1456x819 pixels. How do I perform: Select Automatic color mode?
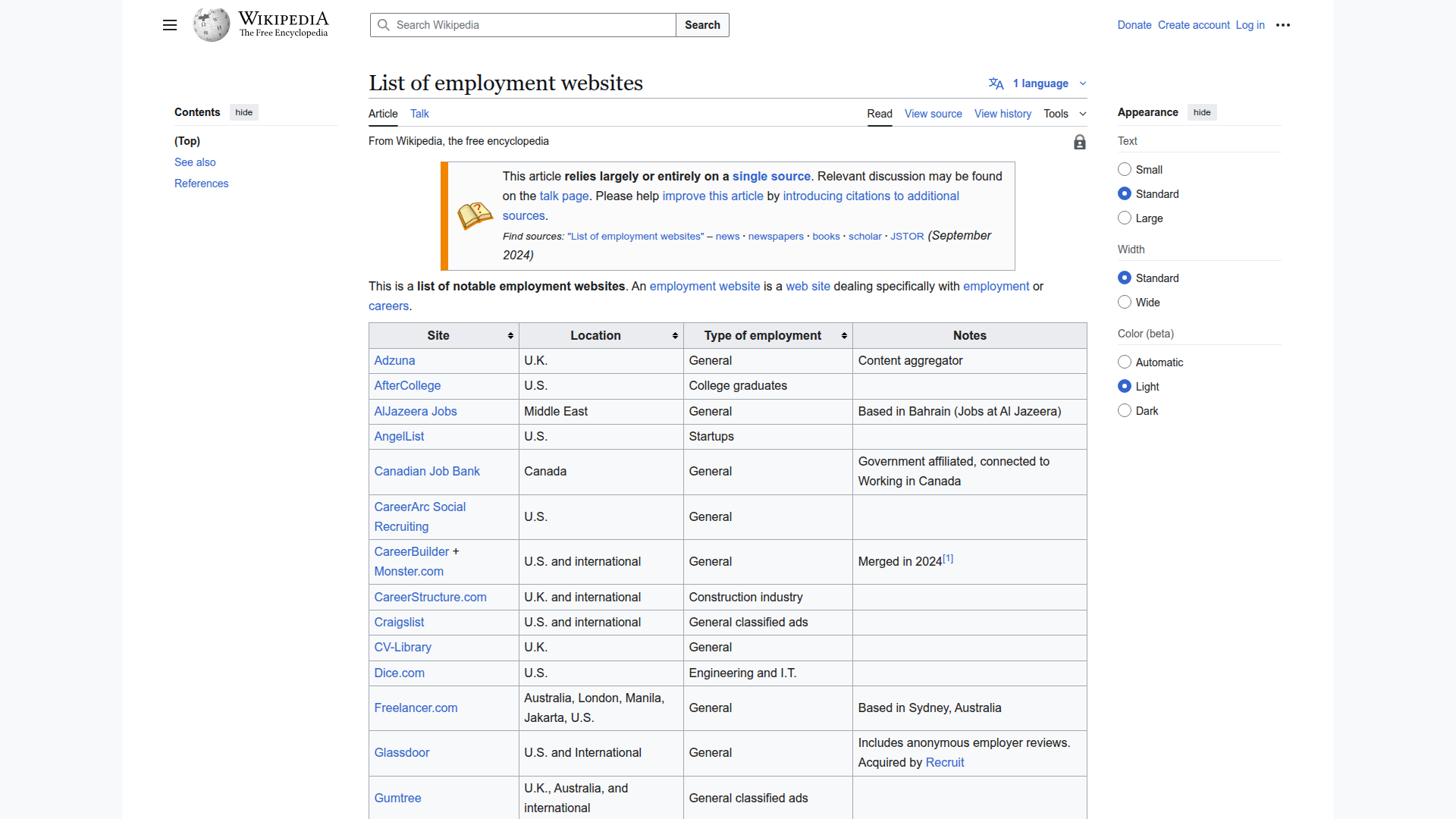(x=1125, y=362)
